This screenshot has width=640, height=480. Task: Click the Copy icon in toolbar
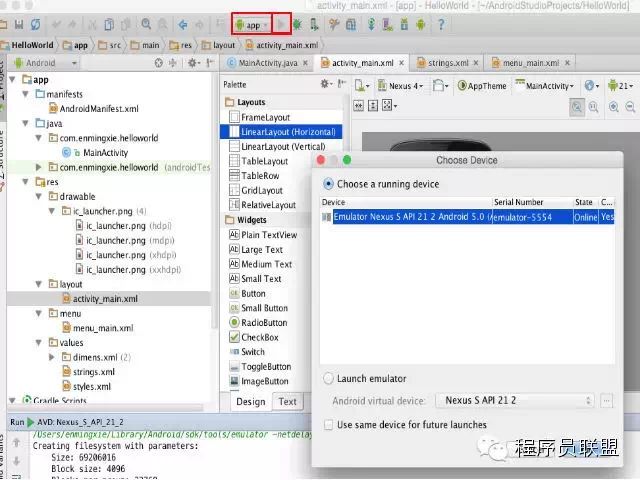[x=109, y=25]
